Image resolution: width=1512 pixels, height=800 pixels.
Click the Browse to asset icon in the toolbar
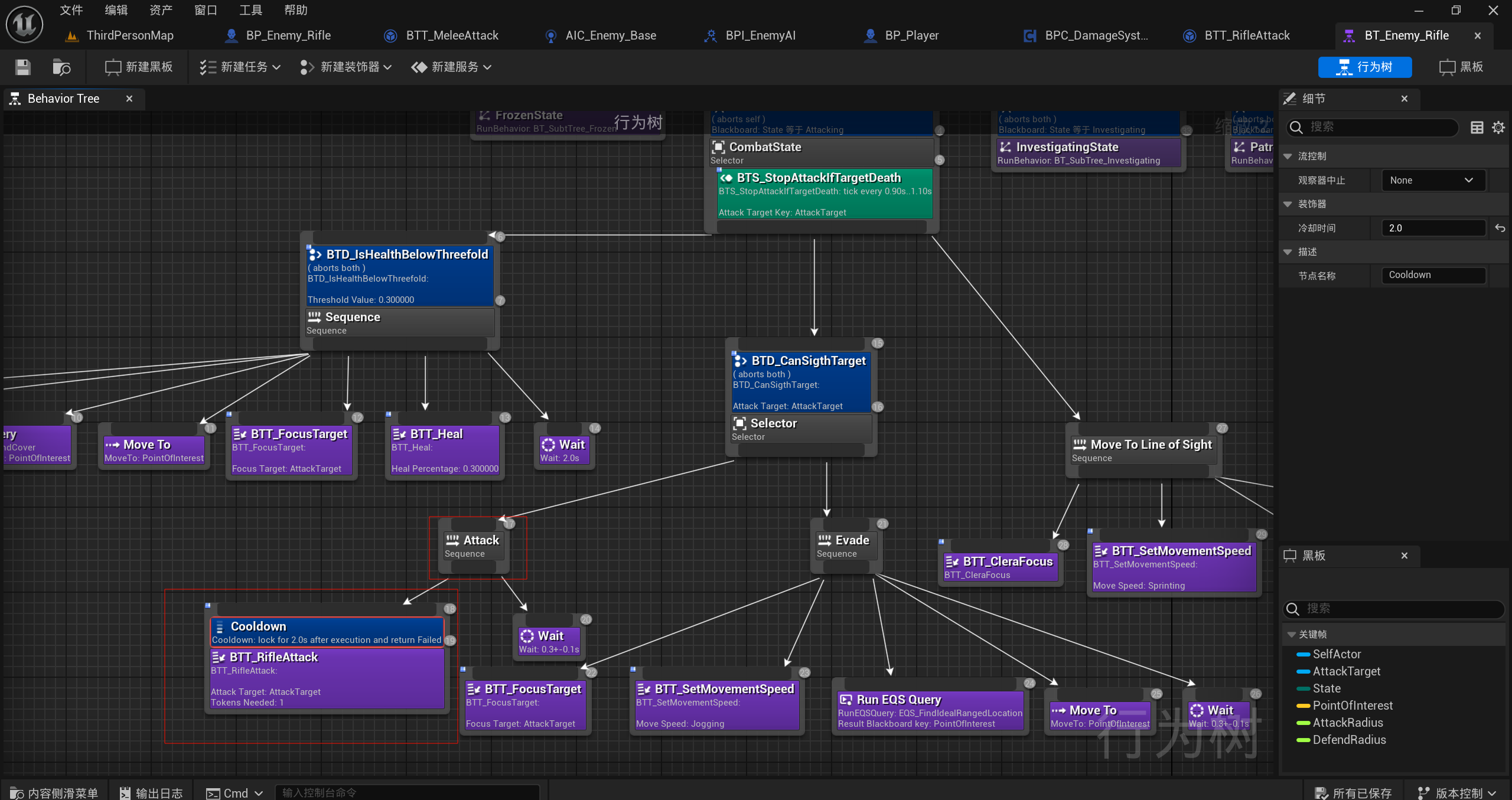(61, 67)
